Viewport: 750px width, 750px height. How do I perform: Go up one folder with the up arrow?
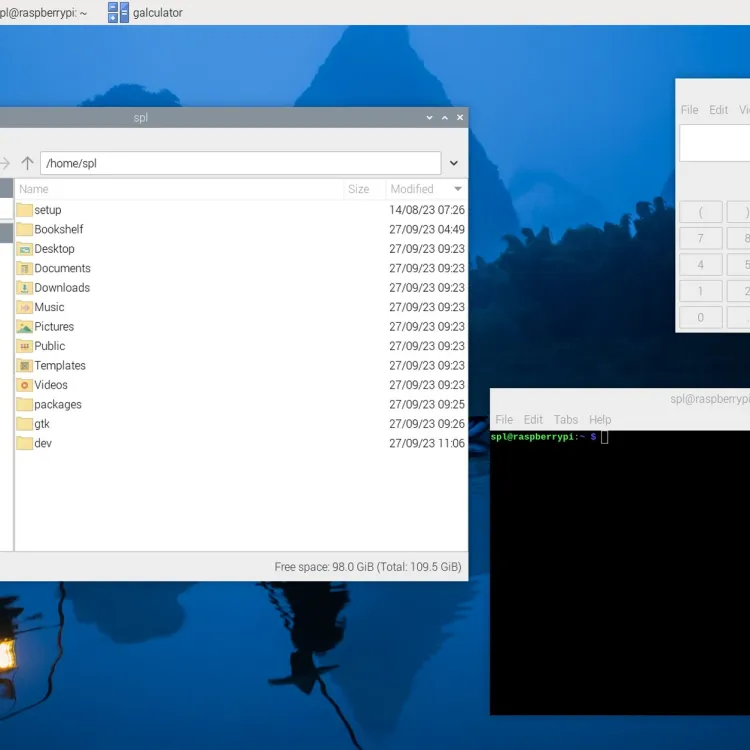pyautogui.click(x=27, y=163)
